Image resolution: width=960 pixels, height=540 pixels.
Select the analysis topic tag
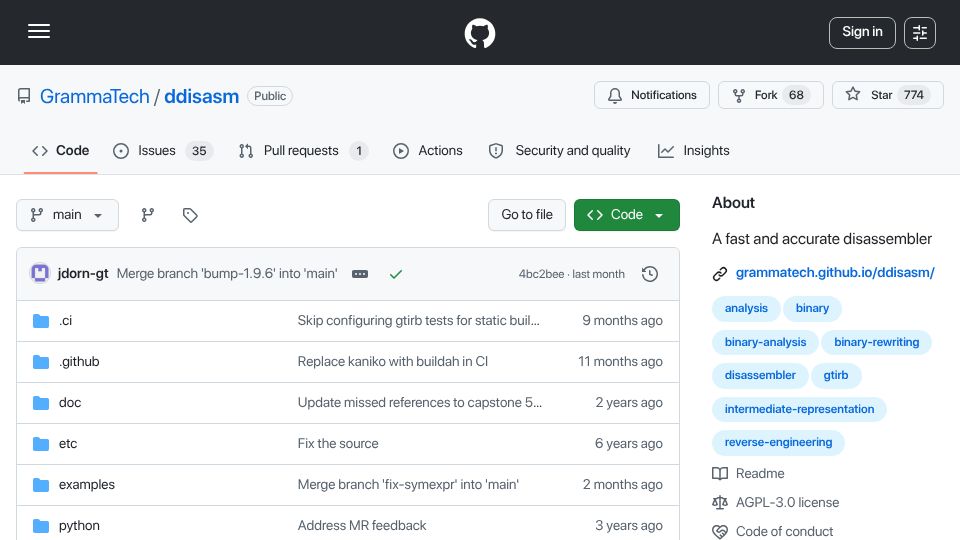click(746, 308)
